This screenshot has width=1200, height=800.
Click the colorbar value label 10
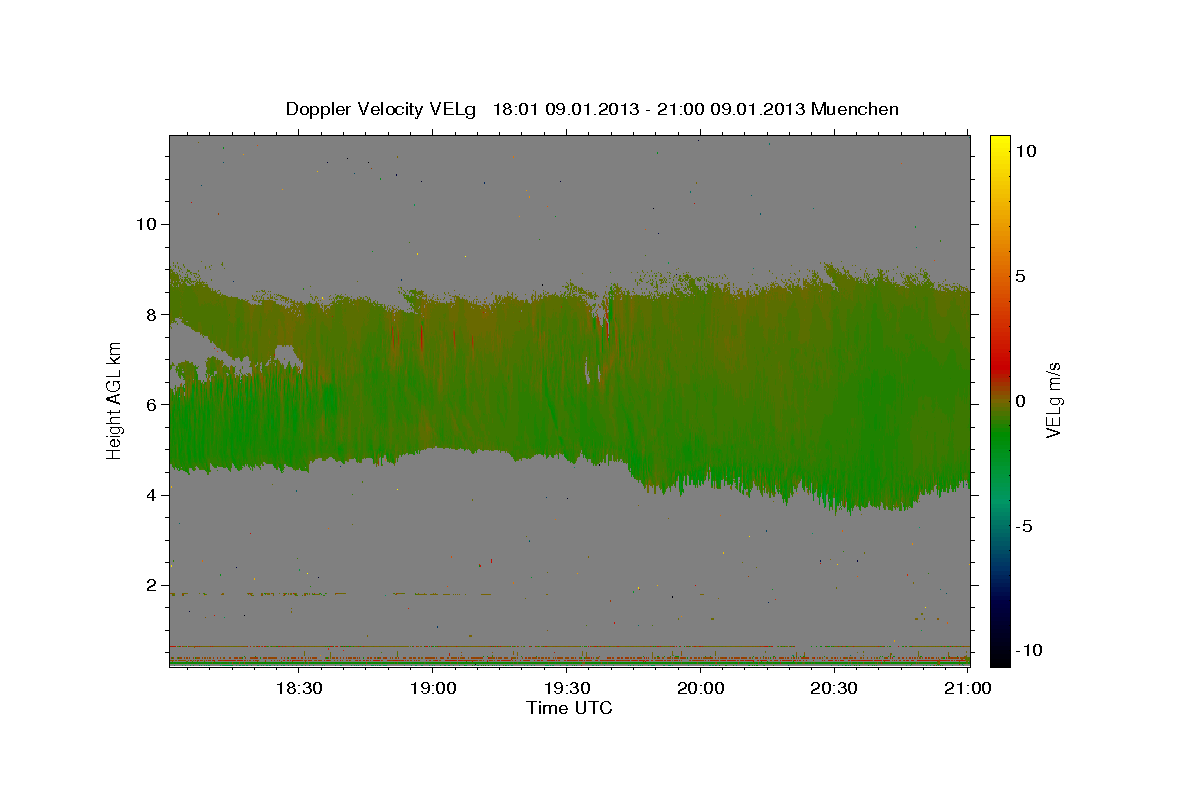point(1024,151)
